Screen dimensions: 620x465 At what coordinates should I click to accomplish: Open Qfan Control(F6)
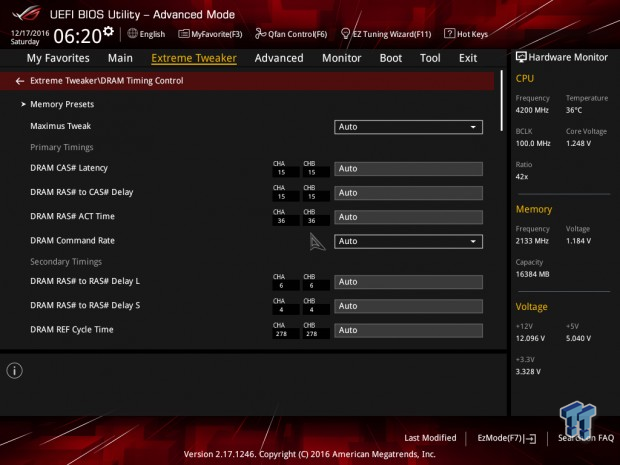[x=298, y=34]
